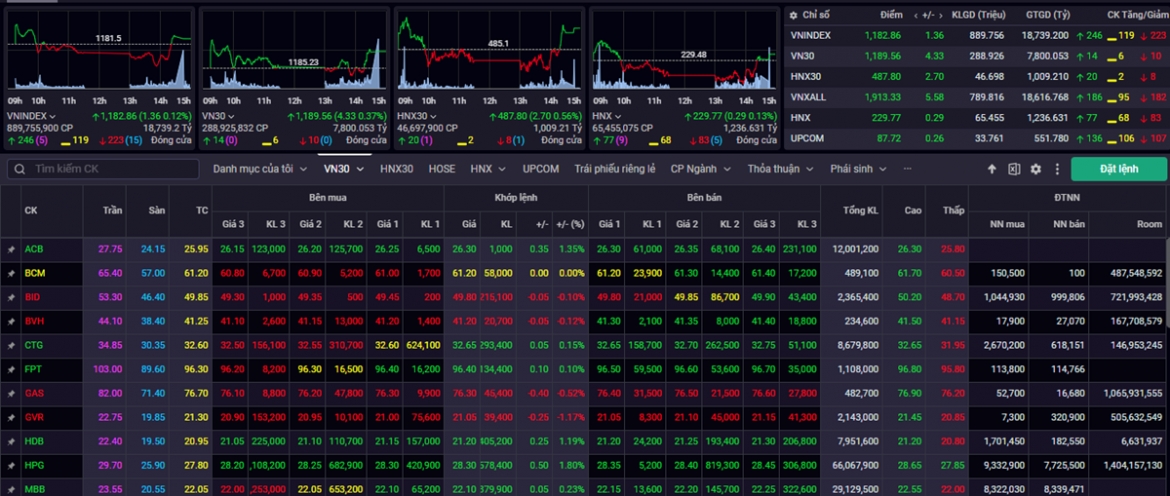Click the Đặt lệnh button
This screenshot has width=1170, height=496.
tap(1119, 169)
